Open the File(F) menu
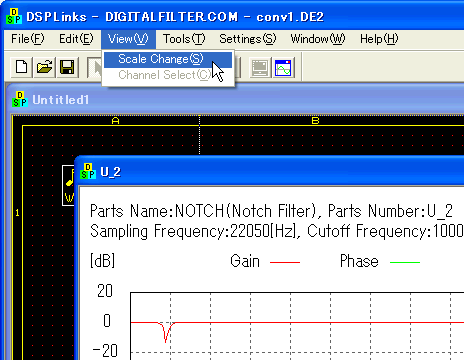This screenshot has height=360, width=464. click(x=27, y=39)
